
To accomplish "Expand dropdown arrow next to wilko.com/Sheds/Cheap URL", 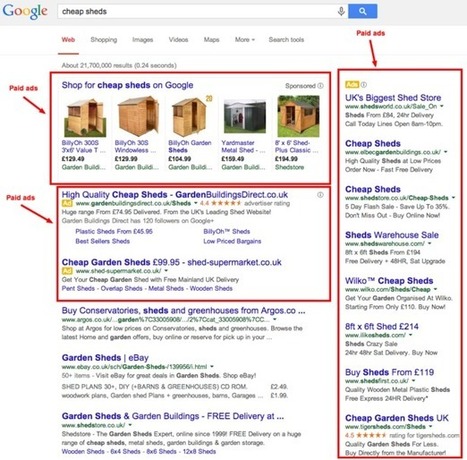I will 435,289.
